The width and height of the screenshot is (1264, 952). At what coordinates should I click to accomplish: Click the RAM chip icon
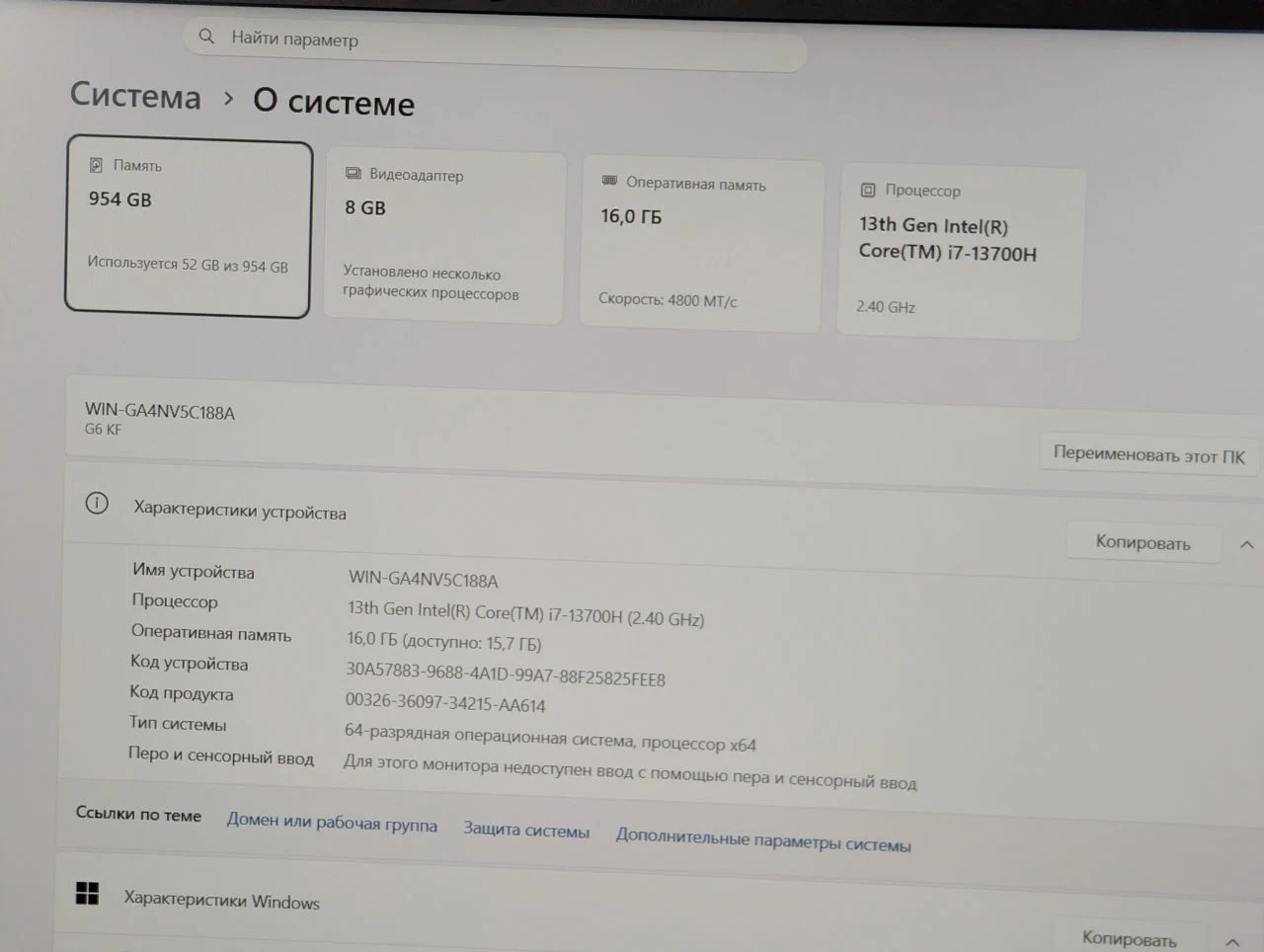609,181
